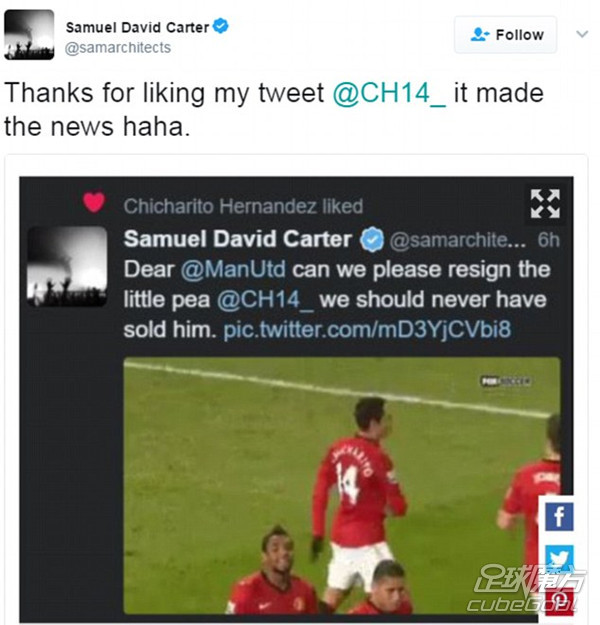Click the Follow person-plus icon
Viewport: 600px width, 625px height.
(480, 35)
